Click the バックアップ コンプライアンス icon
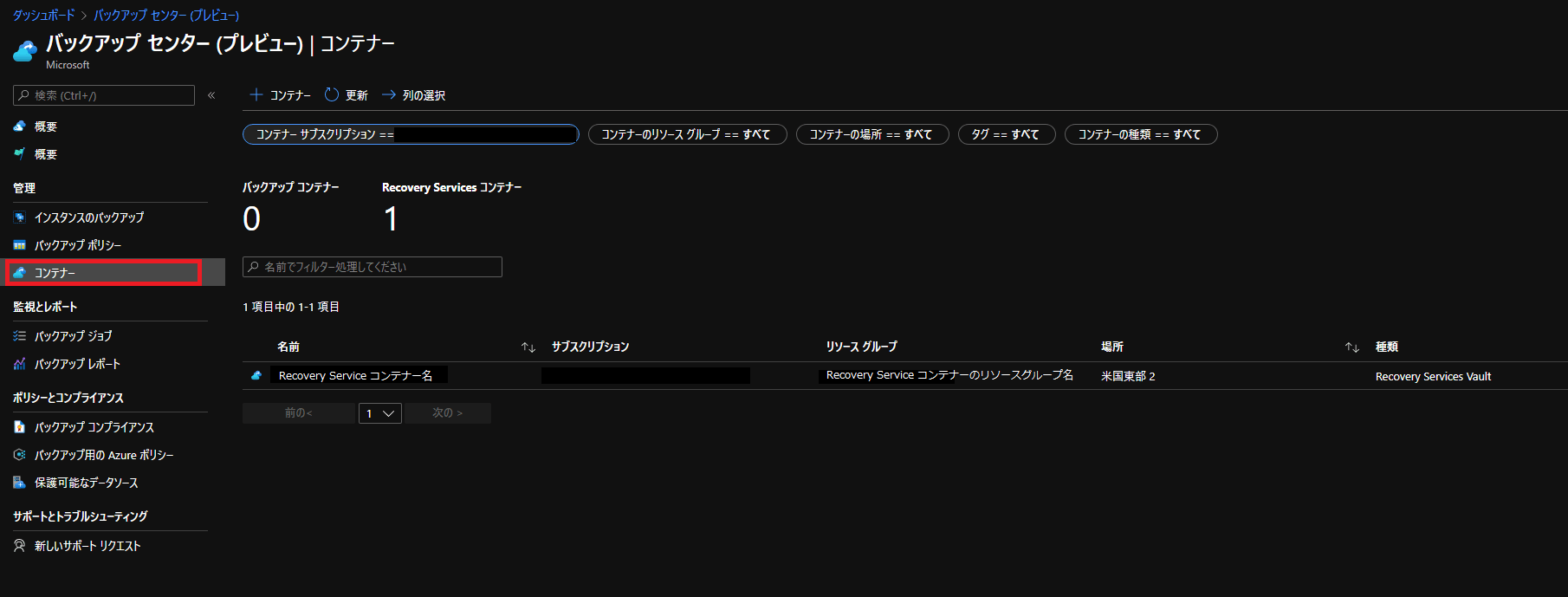1568x597 pixels. pyautogui.click(x=19, y=427)
